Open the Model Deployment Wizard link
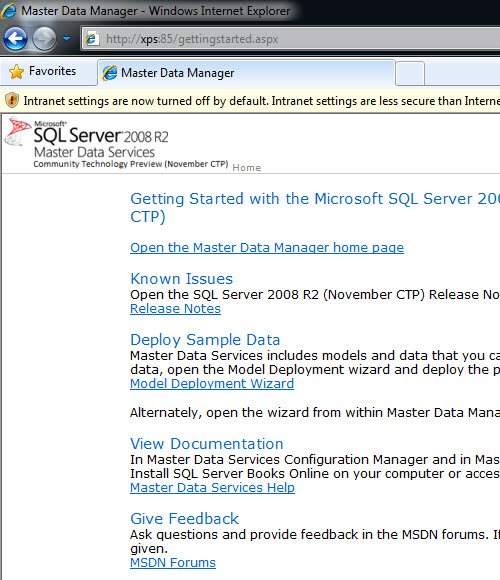Screen dimensions: 500x580 pos(212,384)
